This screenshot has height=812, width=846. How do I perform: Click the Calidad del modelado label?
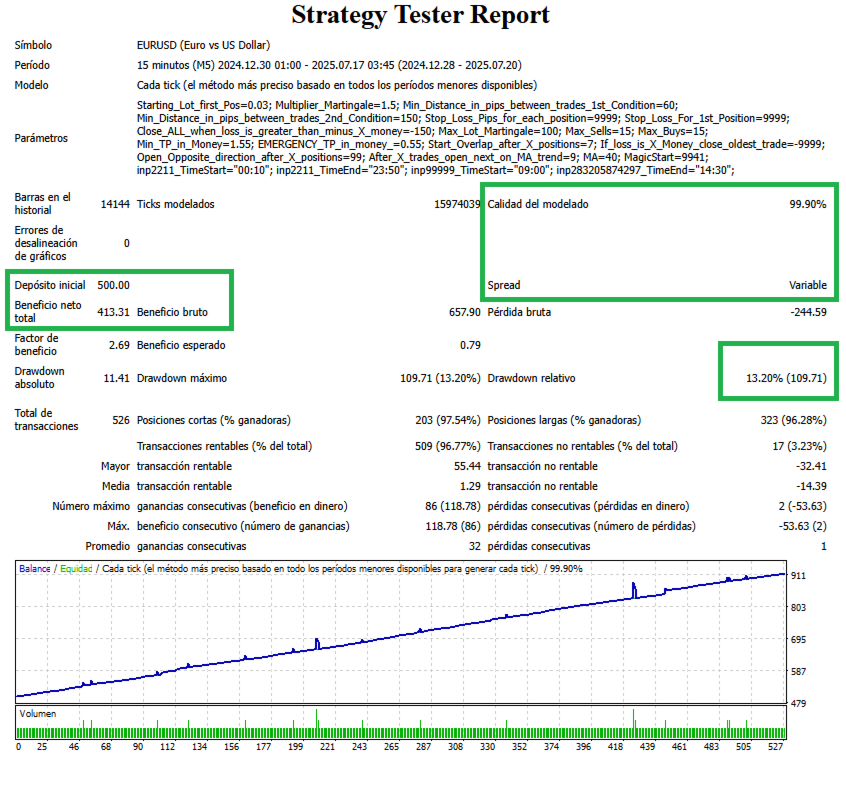538,204
